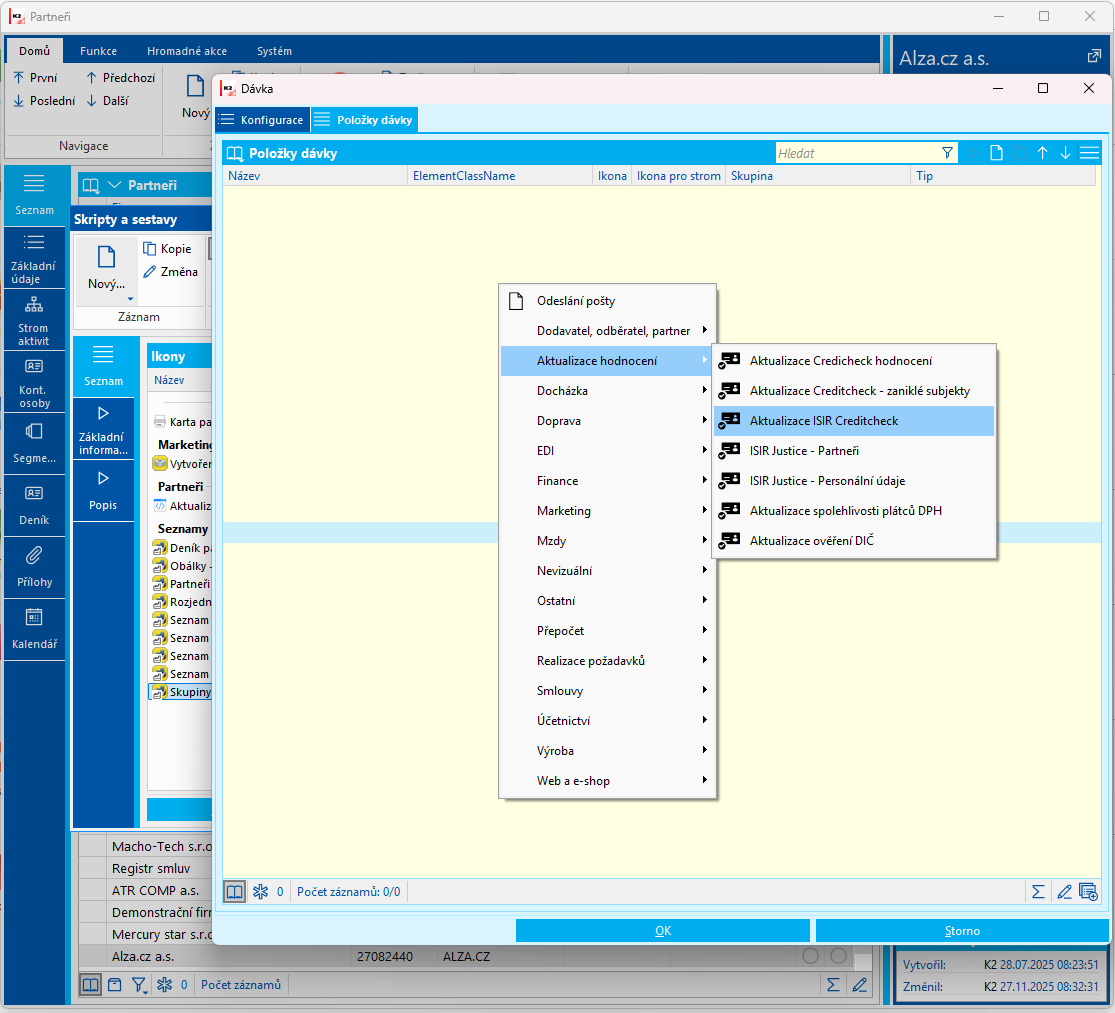Viewport: 1115px width, 1013px height.
Task: Click Kopie in Skripty a sestavy ribbon
Action: coord(167,249)
